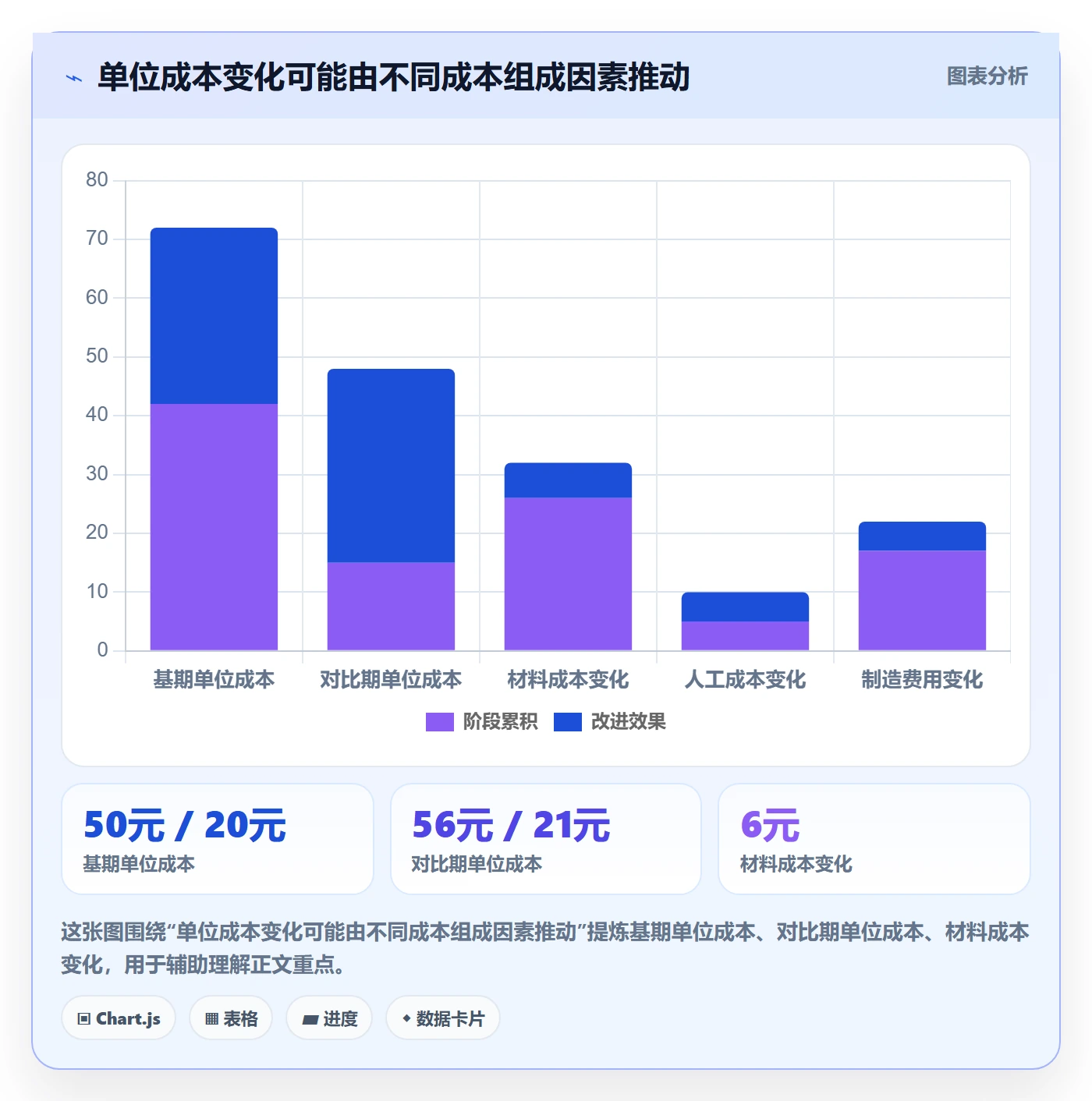Toggle the 阶段累积 legend swatch
The width and height of the screenshot is (1092, 1101).
click(x=439, y=722)
